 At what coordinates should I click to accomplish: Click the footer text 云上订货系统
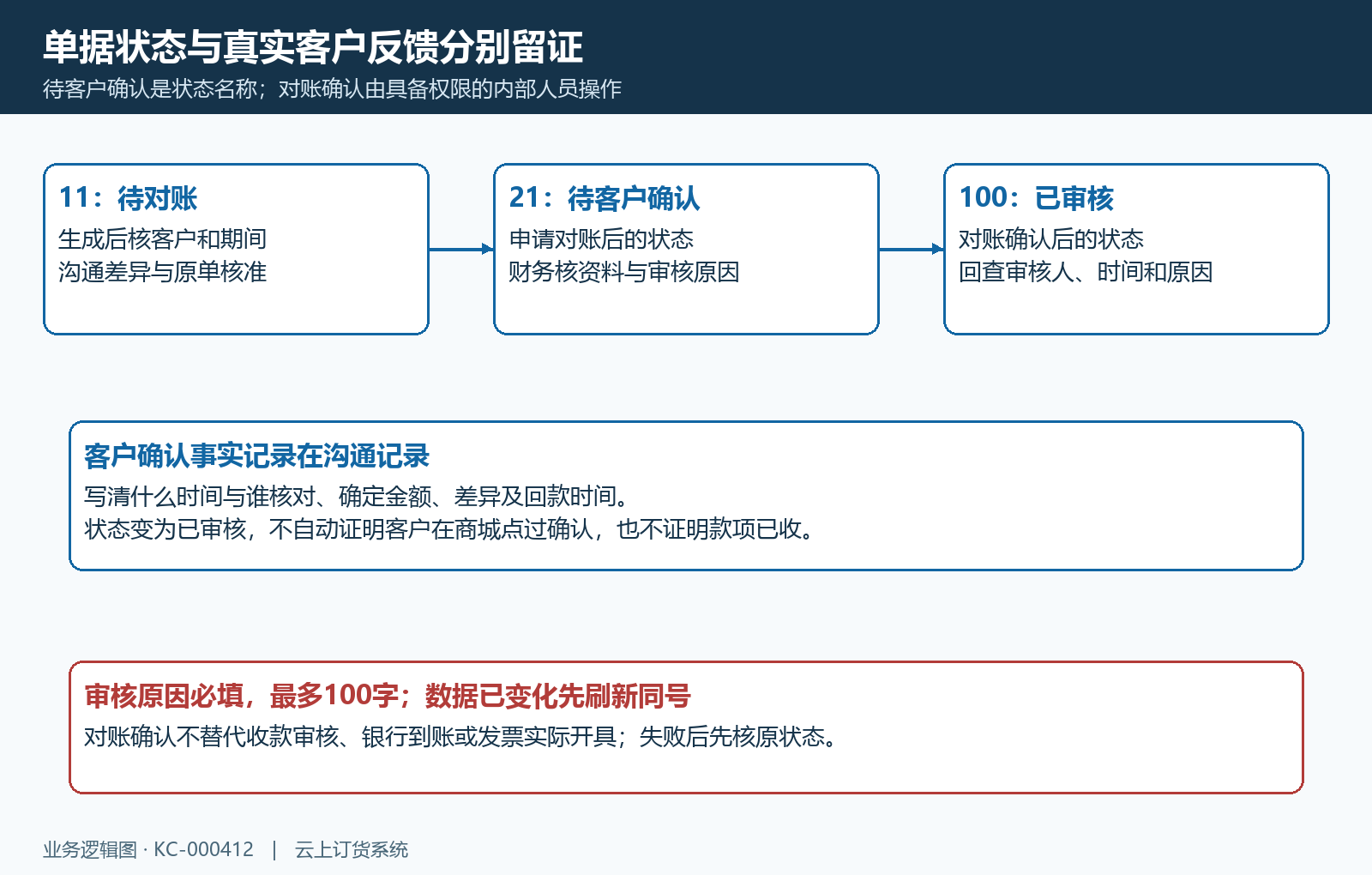click(352, 849)
